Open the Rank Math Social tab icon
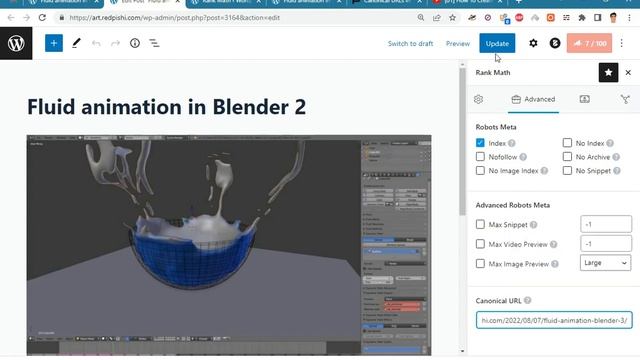The height and width of the screenshot is (360, 640). tap(625, 99)
